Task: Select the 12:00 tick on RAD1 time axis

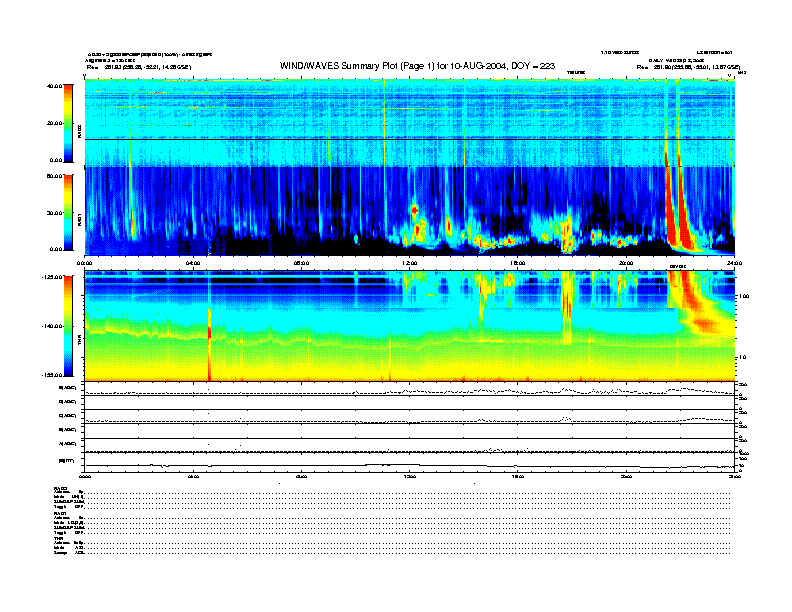Action: point(409,255)
